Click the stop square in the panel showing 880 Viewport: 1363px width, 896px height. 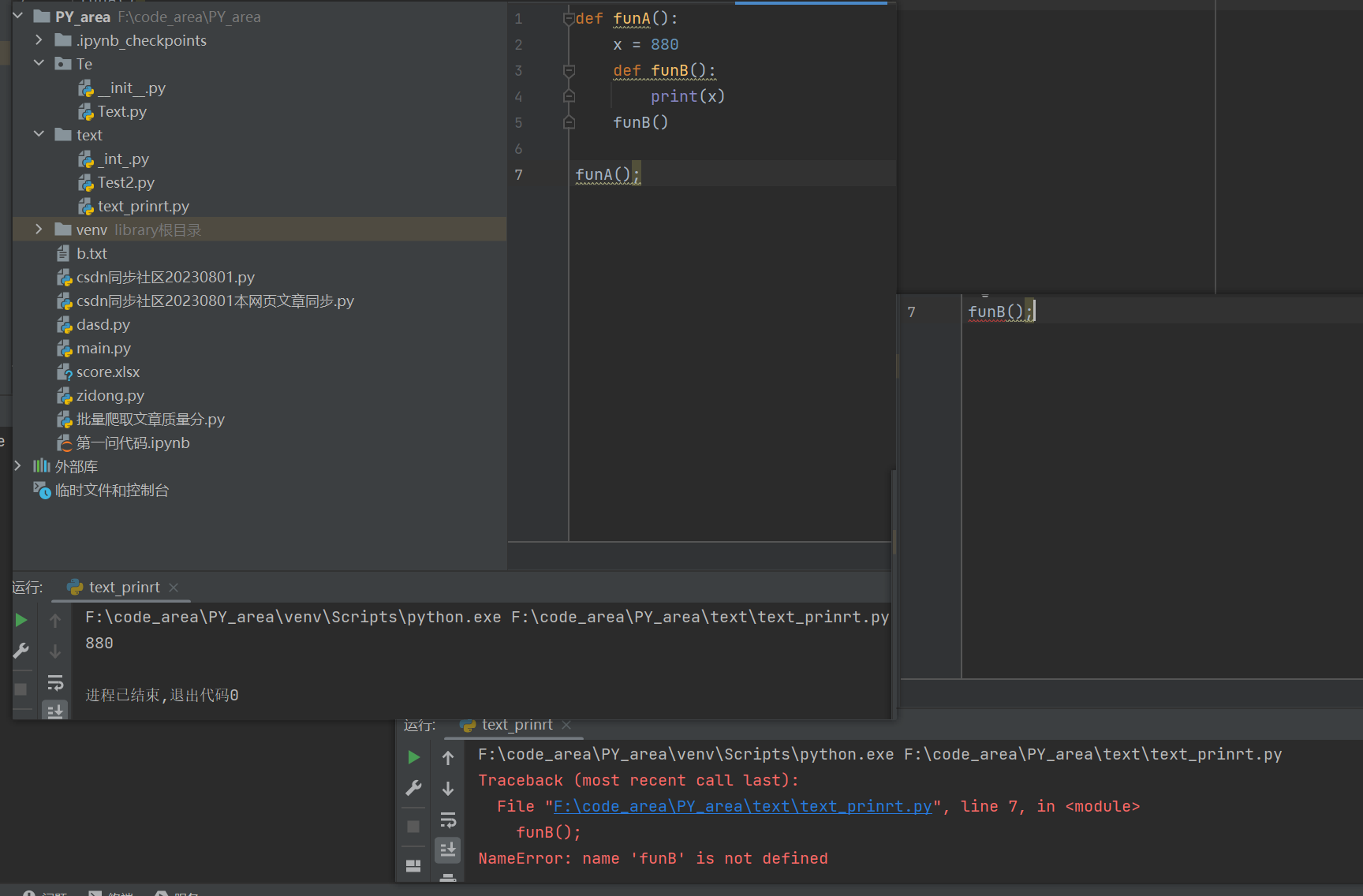tap(21, 689)
